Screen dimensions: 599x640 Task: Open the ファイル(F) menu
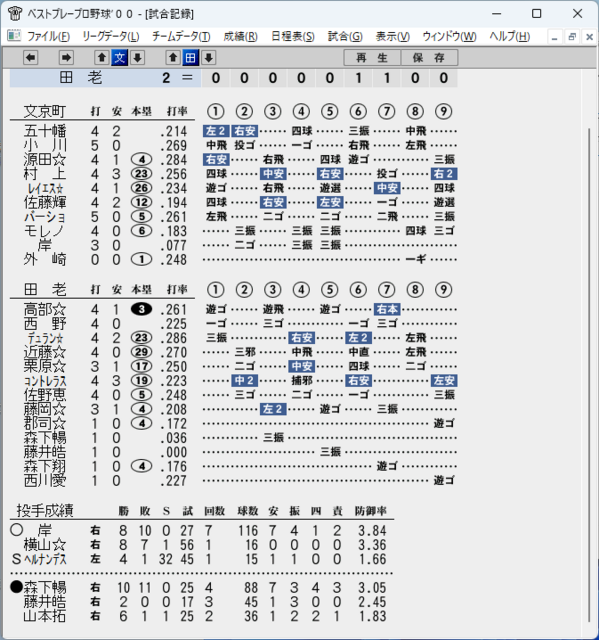click(x=48, y=36)
